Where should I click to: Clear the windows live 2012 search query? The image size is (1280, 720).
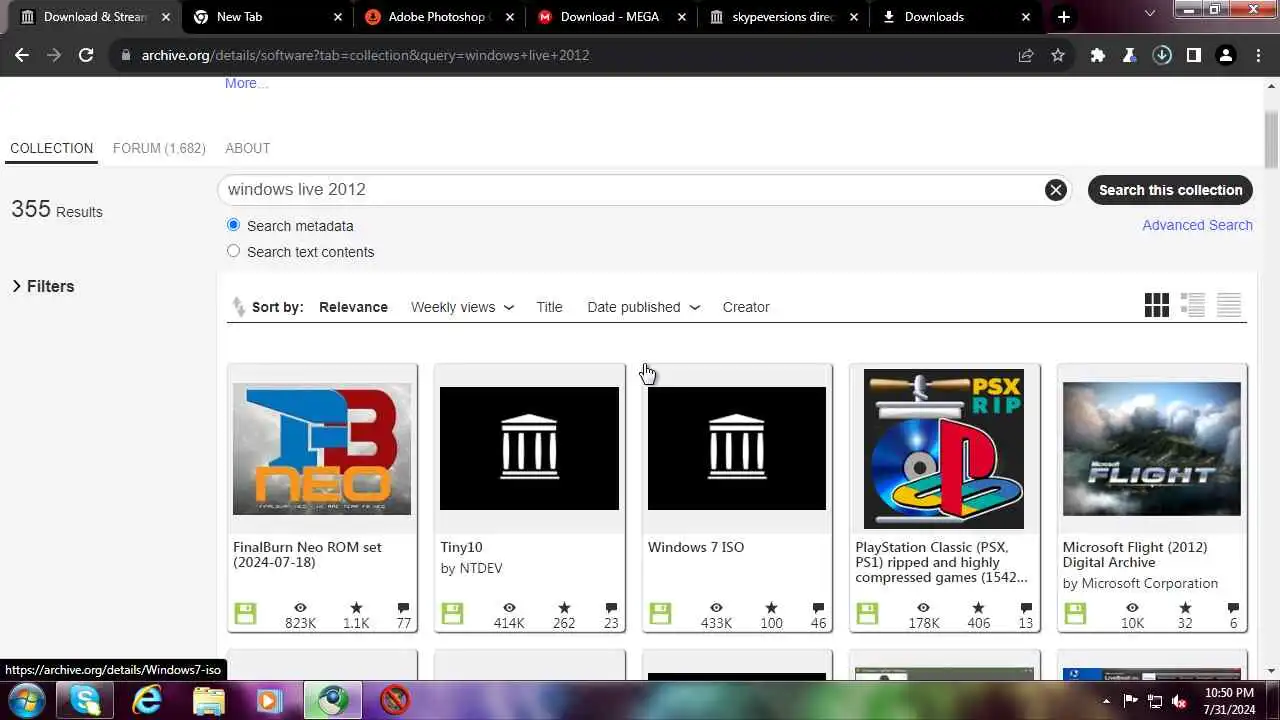1055,190
